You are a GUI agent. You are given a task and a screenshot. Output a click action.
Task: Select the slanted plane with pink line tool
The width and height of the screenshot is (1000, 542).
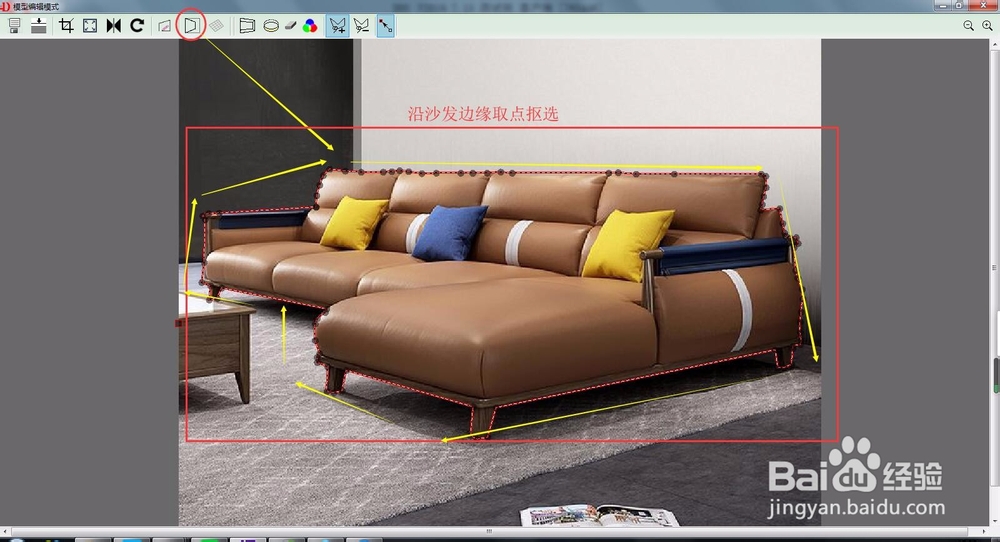pyautogui.click(x=165, y=26)
